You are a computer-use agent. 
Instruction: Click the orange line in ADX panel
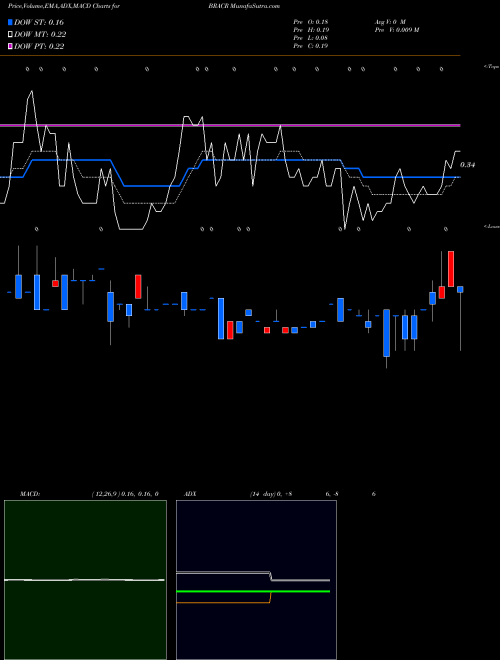[x=223, y=603]
